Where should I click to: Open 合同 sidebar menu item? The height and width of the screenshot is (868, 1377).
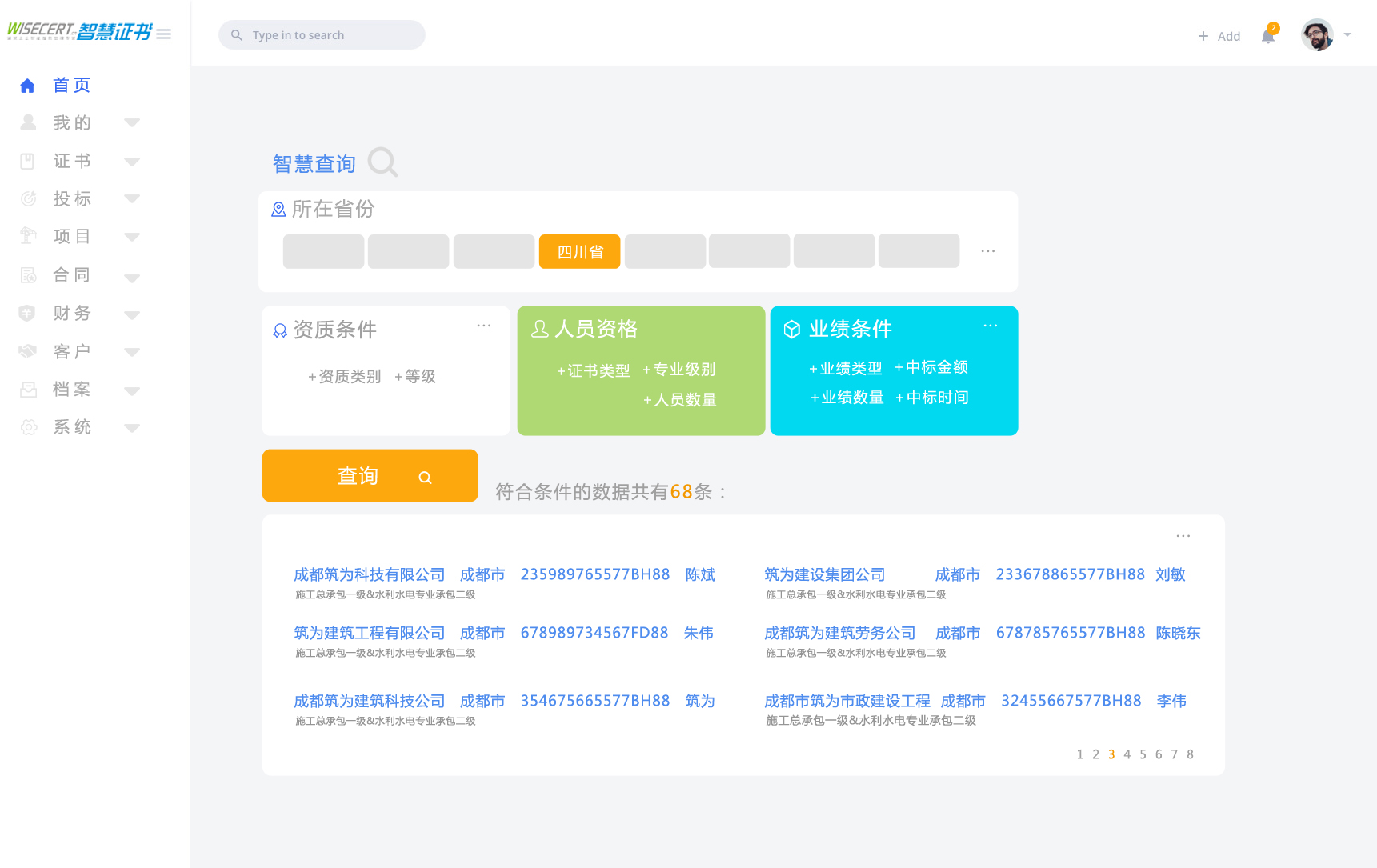click(72, 274)
